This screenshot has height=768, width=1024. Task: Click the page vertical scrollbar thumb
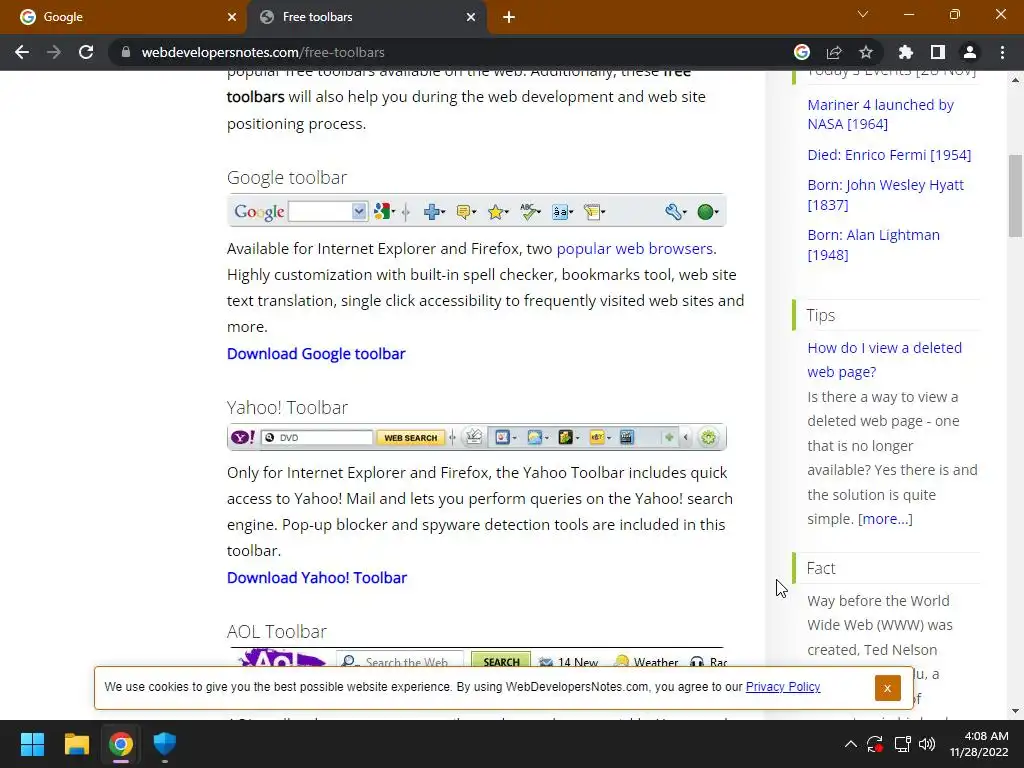click(x=1015, y=196)
